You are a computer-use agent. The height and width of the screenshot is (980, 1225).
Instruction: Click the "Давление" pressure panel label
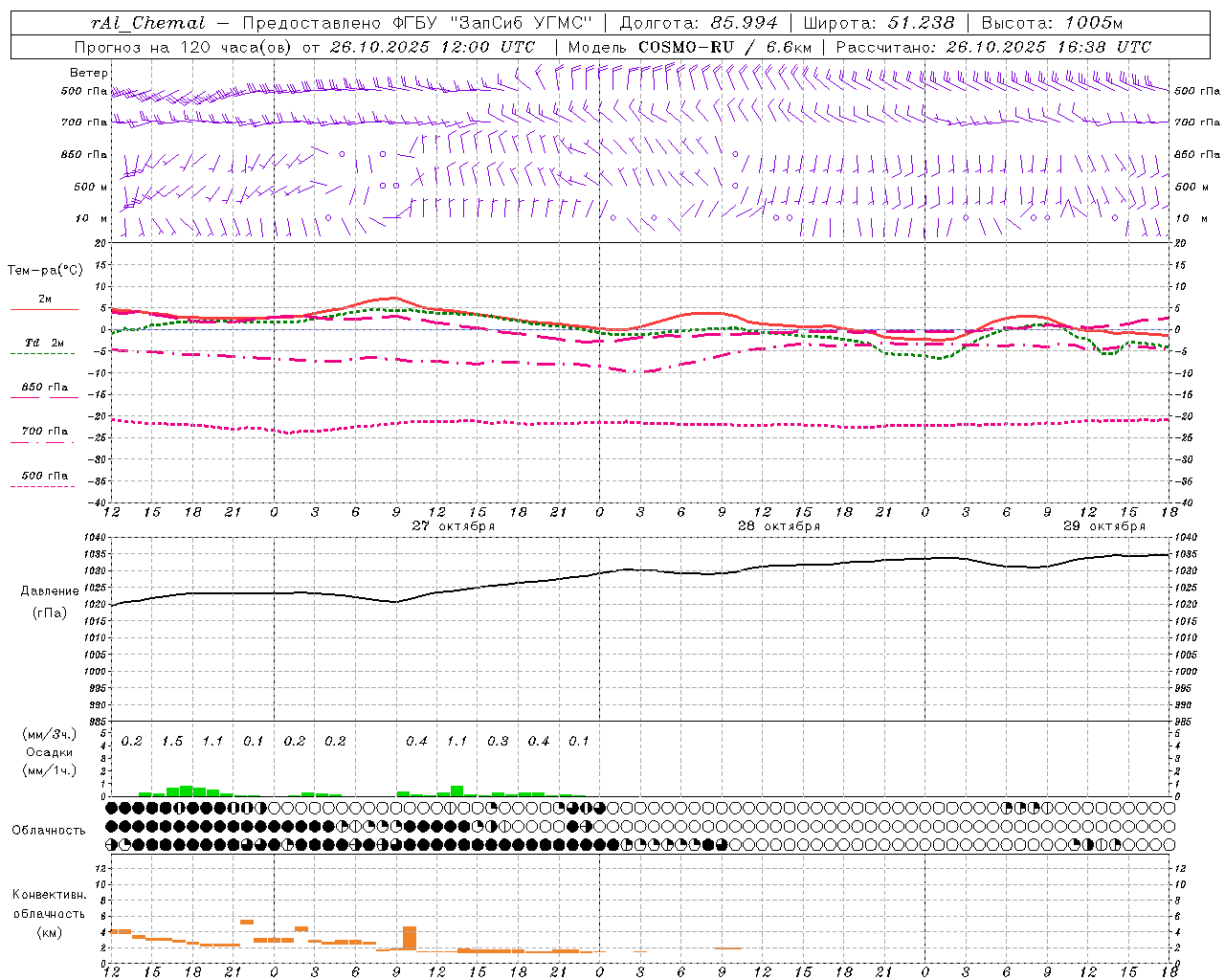click(50, 591)
